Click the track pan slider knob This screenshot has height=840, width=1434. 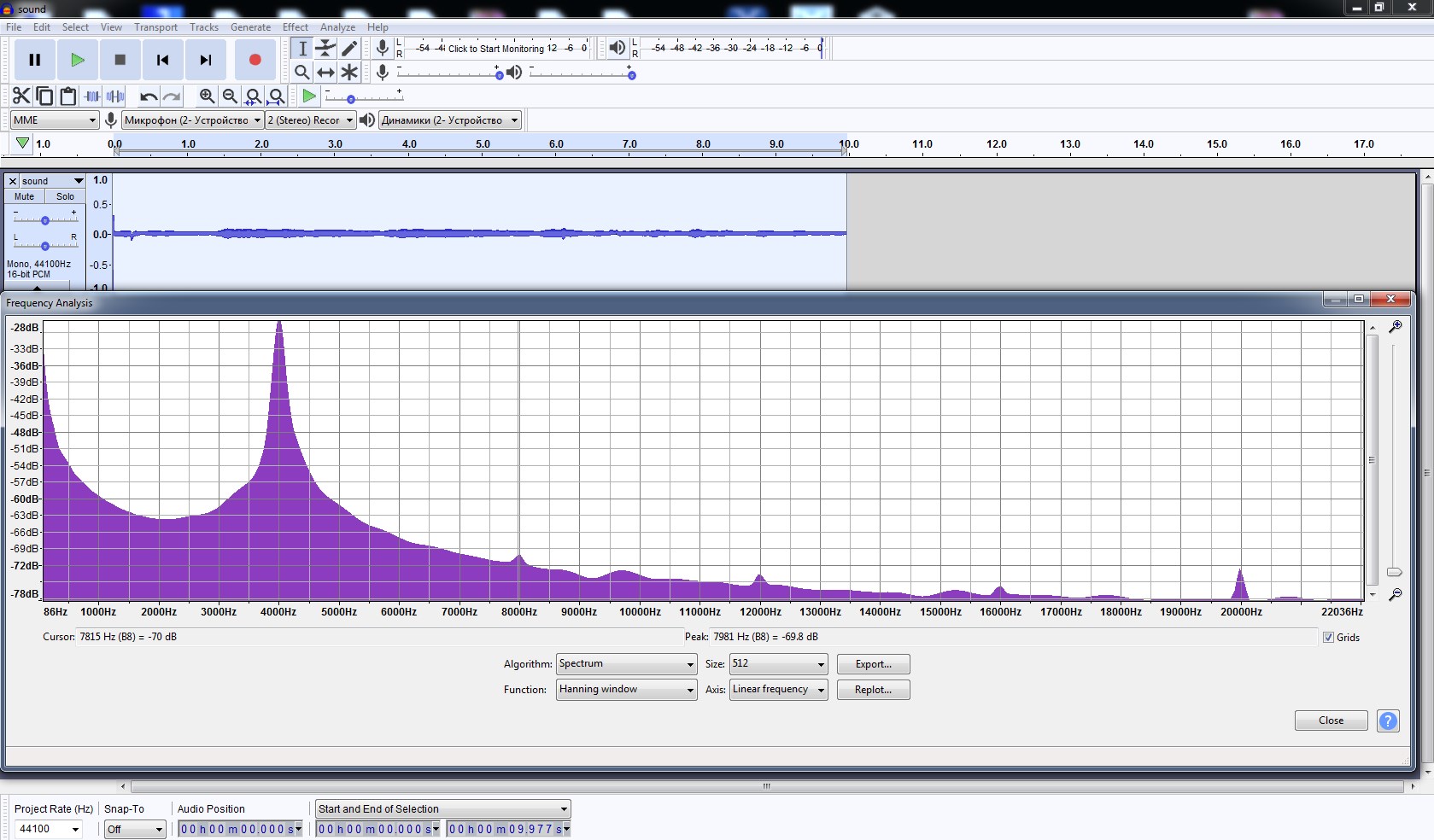45,246
